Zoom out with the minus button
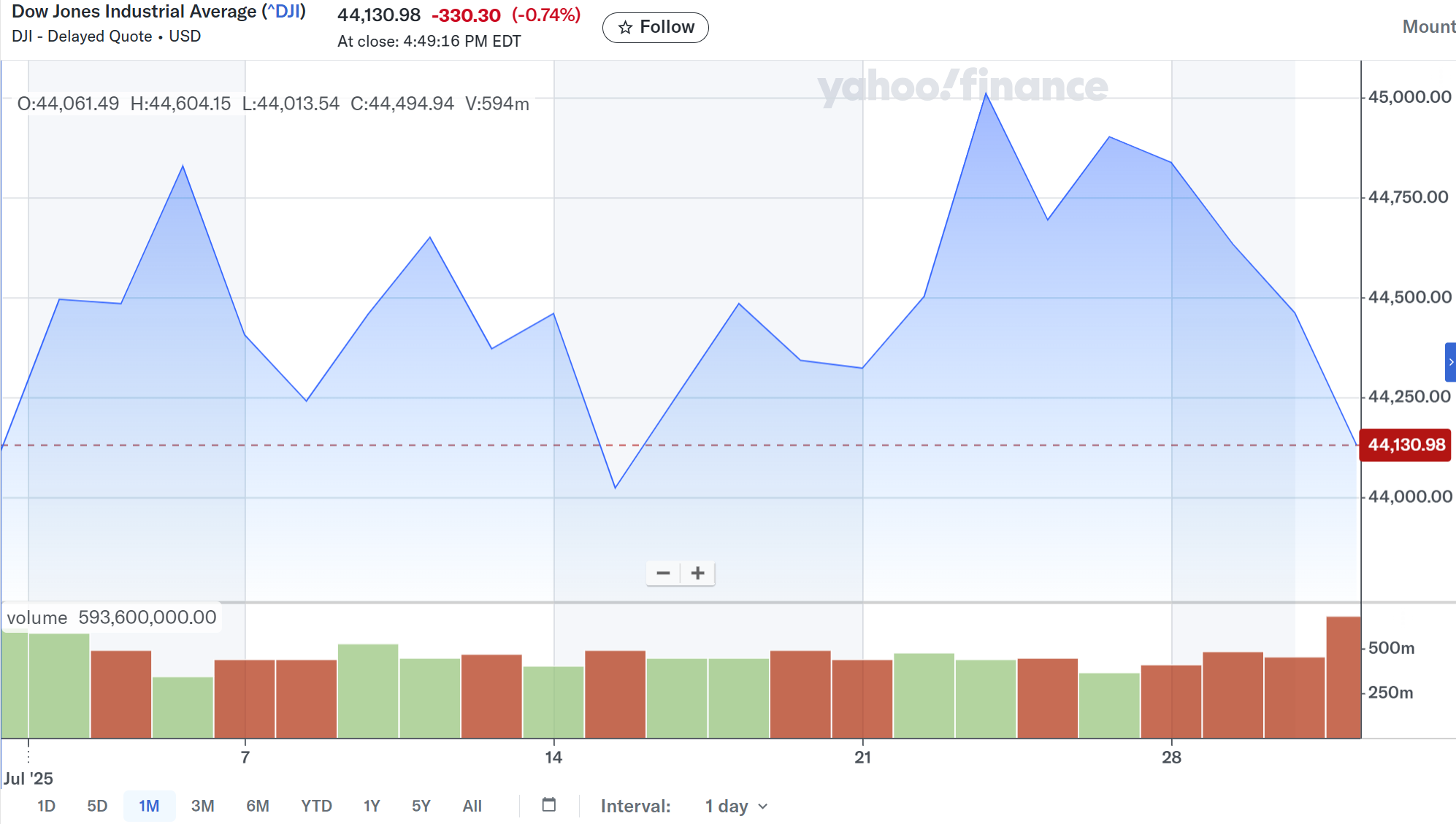Screen dimensions: 1456x824 663,574
